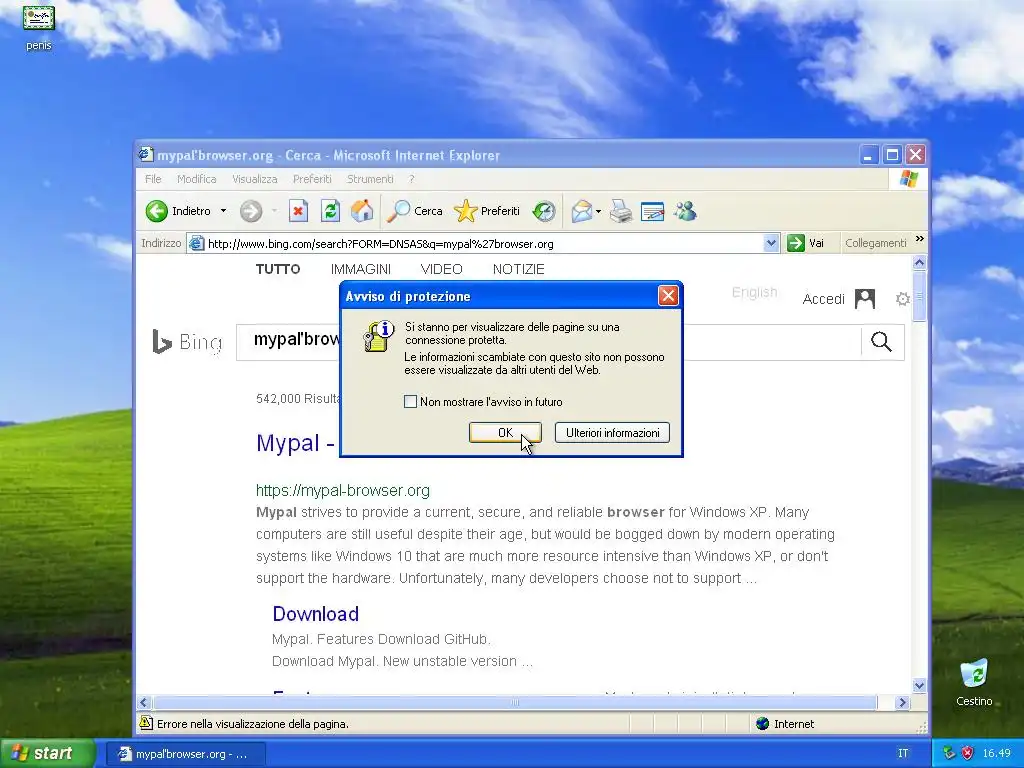Click the Ulteriori informazioni button
Image resolution: width=1024 pixels, height=768 pixels.
pos(613,432)
